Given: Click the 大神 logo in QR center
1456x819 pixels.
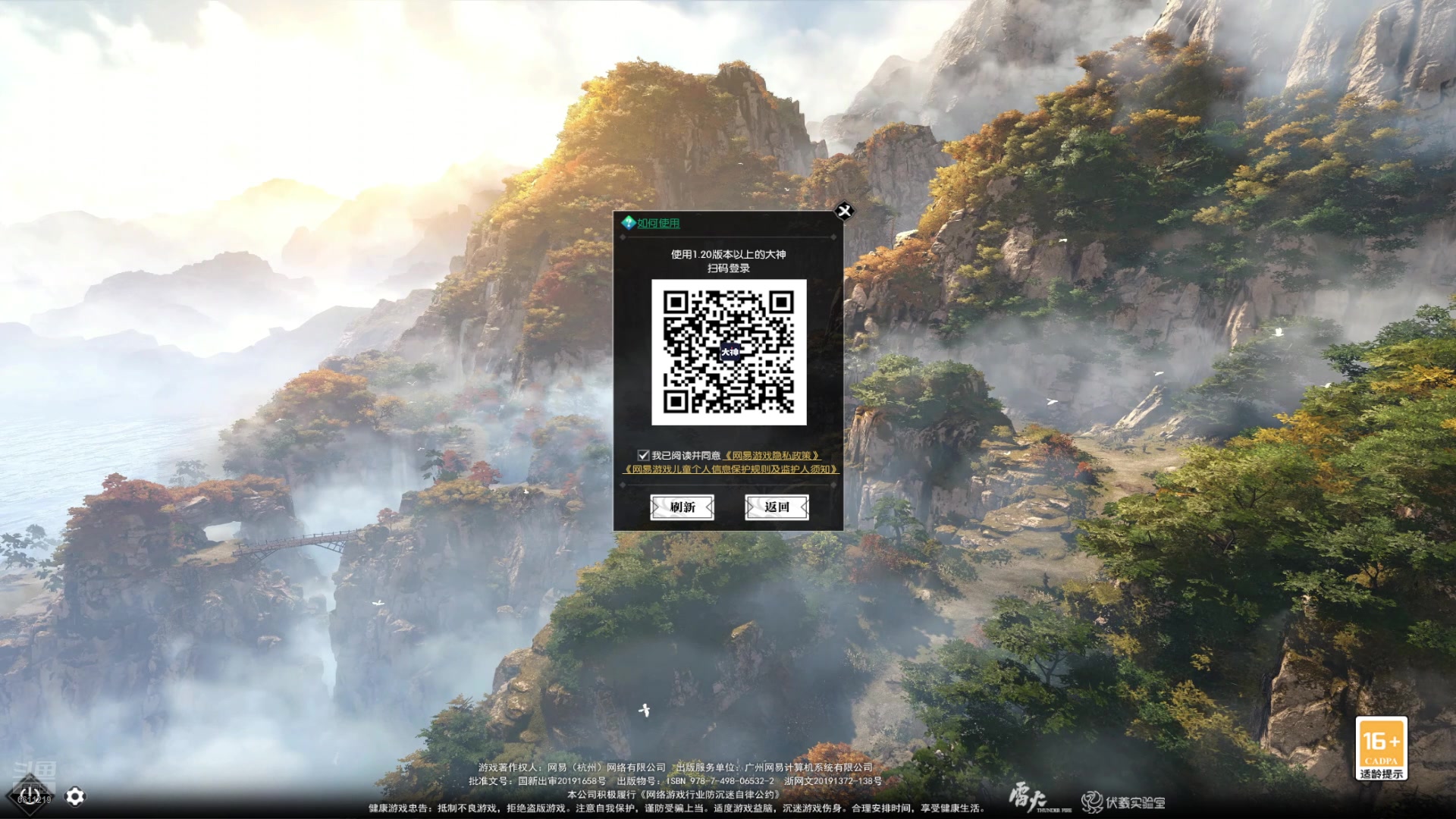Looking at the screenshot, I should point(730,353).
